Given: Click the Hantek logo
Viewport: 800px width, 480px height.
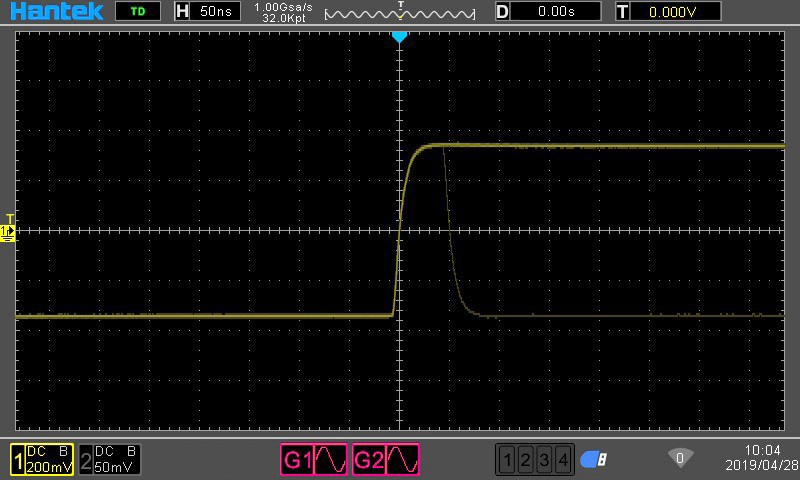Looking at the screenshot, I should click(57, 11).
